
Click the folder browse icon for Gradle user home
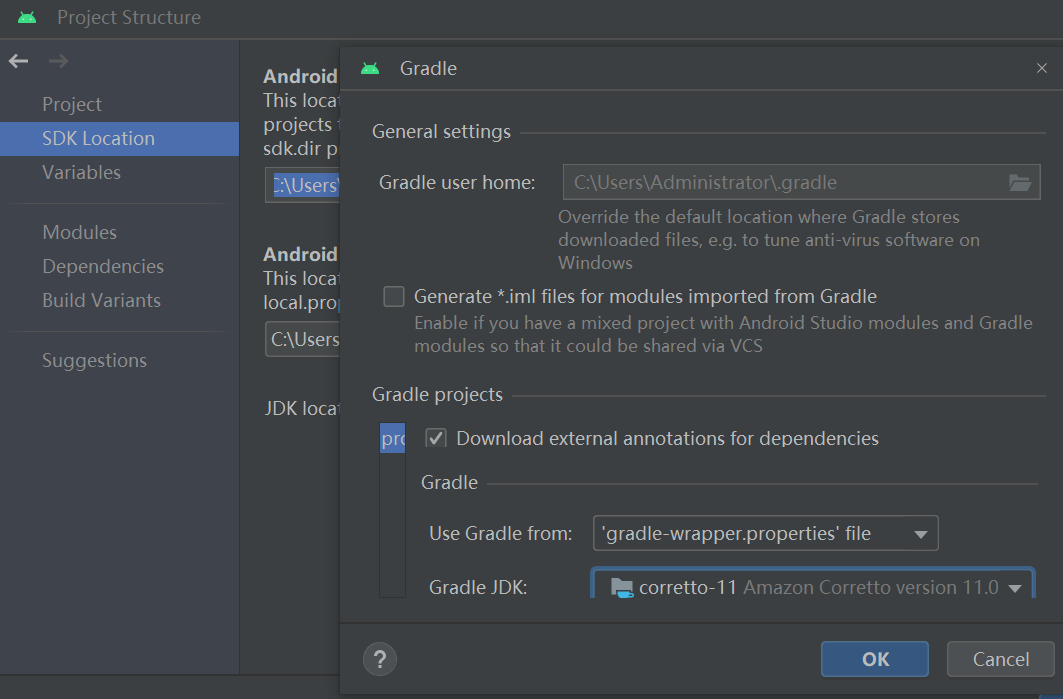coord(1019,183)
